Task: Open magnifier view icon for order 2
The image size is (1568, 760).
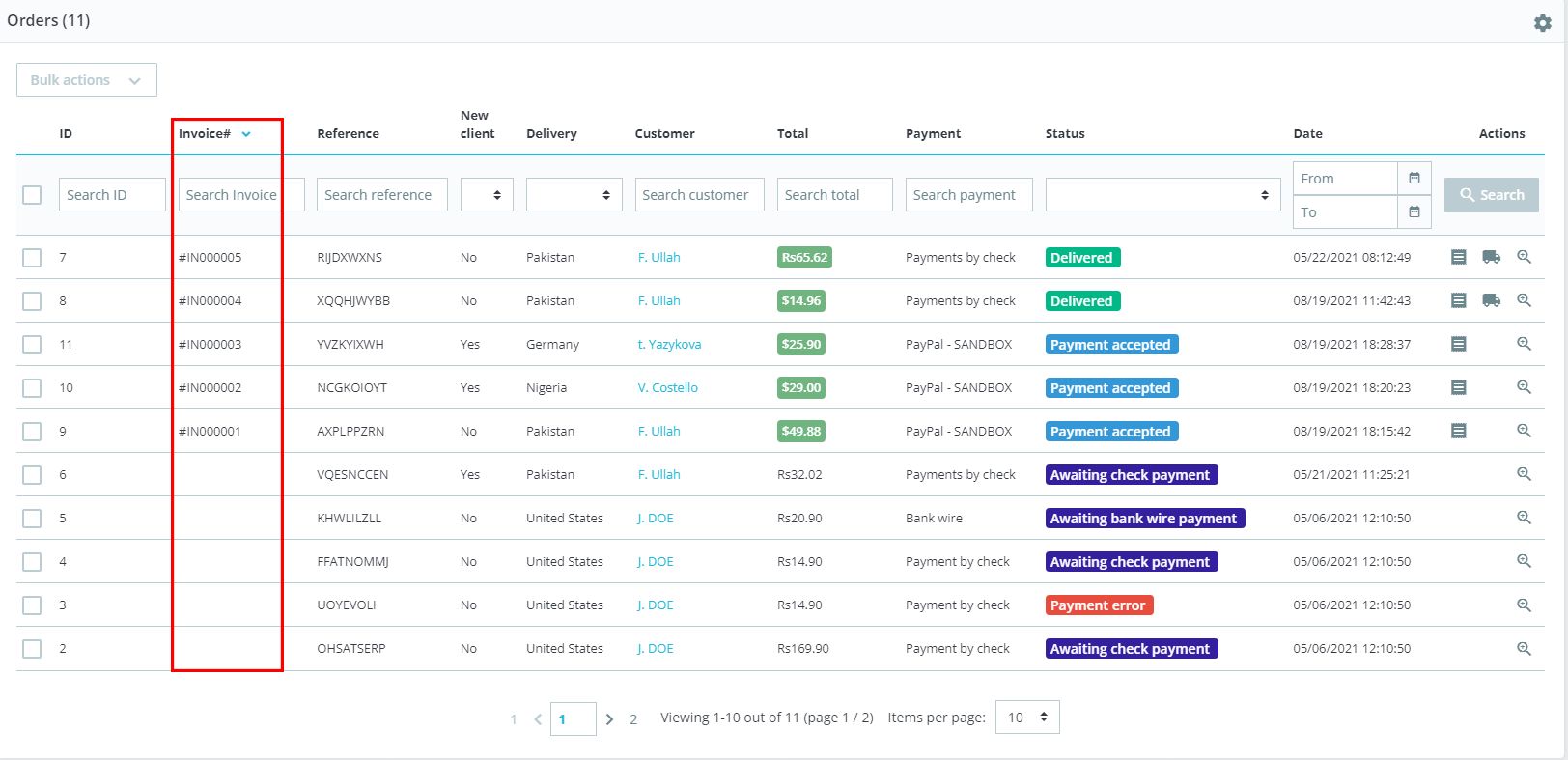Action: point(1524,649)
